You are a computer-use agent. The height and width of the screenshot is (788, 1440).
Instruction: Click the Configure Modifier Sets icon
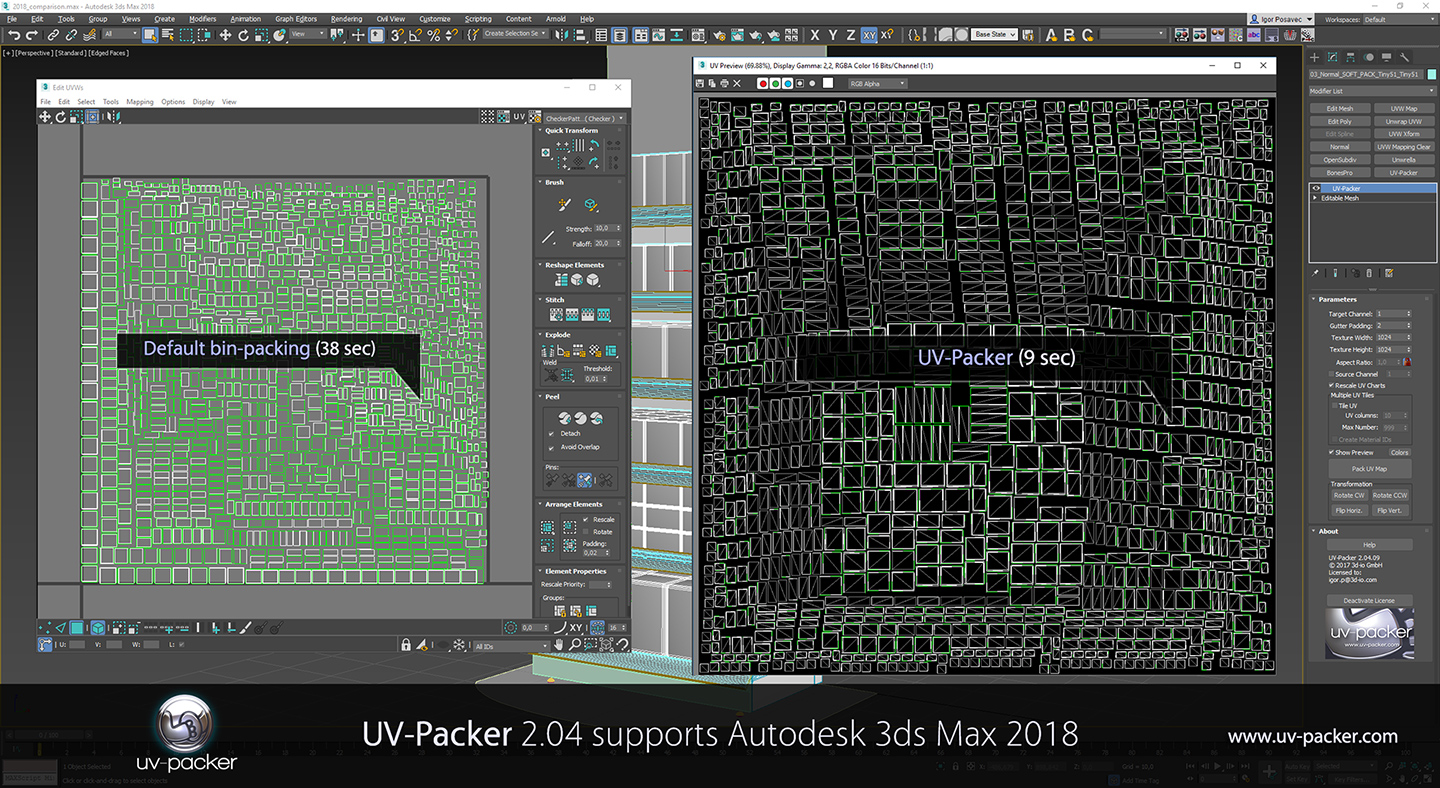pos(1388,272)
